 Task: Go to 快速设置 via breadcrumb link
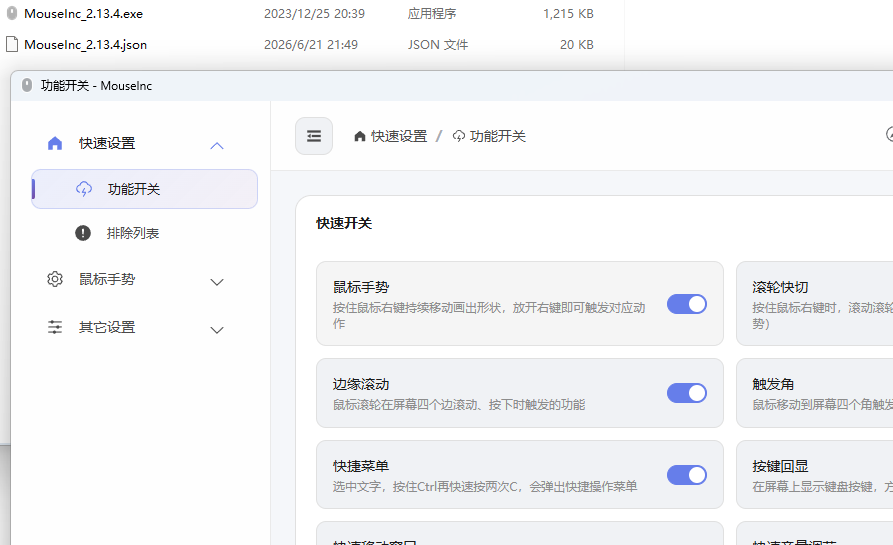click(399, 136)
